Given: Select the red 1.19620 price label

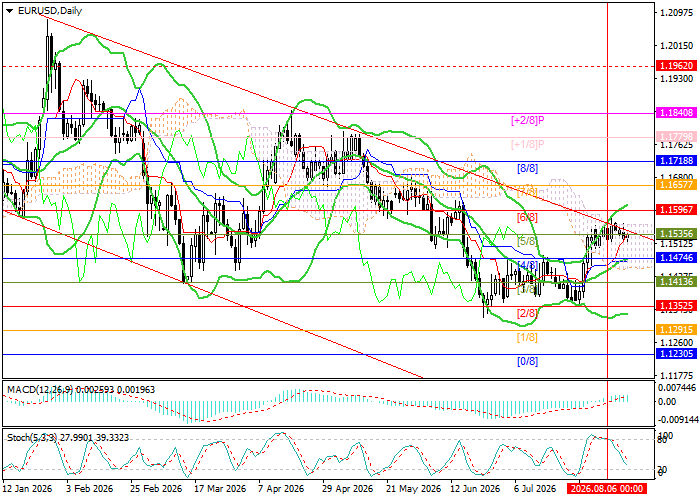Looking at the screenshot, I should click(676, 66).
